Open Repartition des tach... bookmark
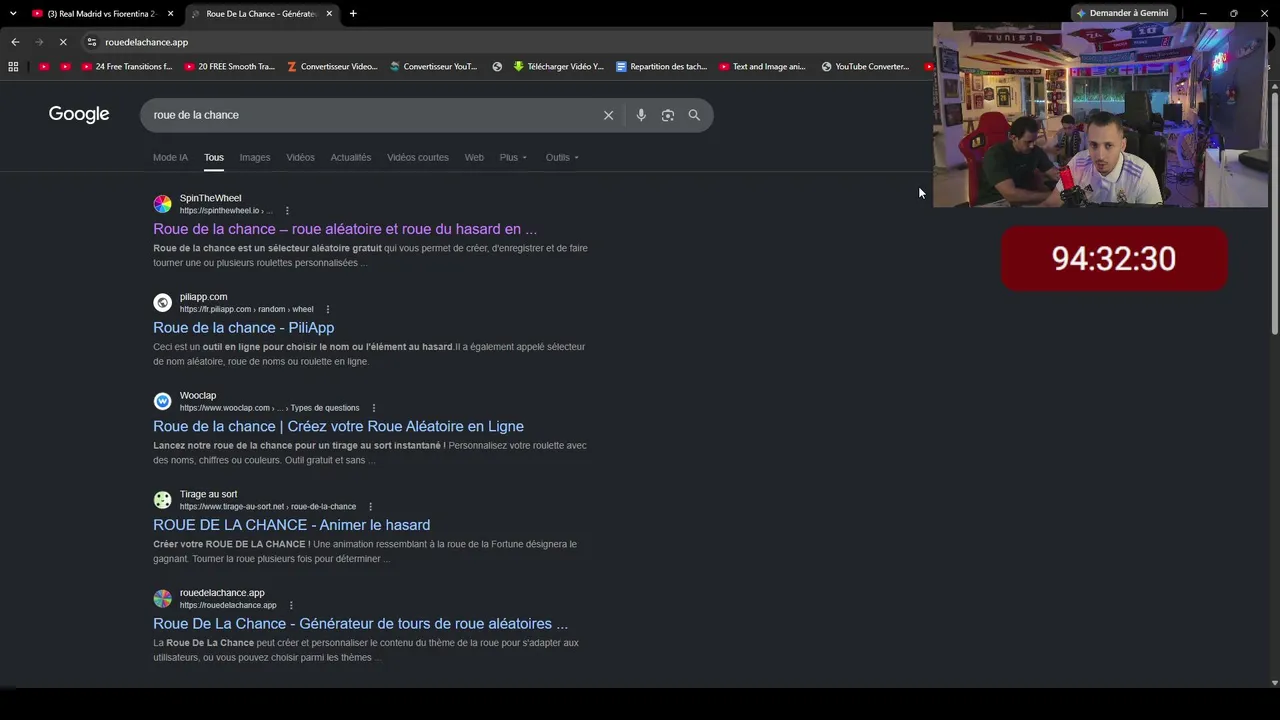This screenshot has height=720, width=1280. click(662, 67)
